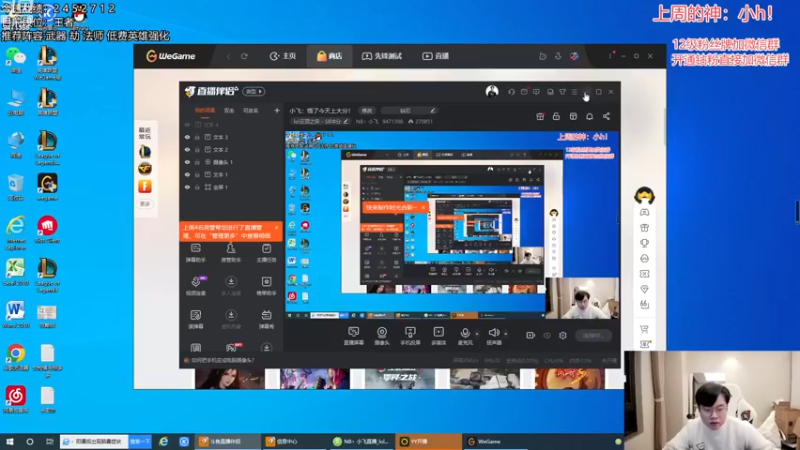Add 手机投屏 source
Viewport: 800px width, 450px height.
click(x=410, y=336)
